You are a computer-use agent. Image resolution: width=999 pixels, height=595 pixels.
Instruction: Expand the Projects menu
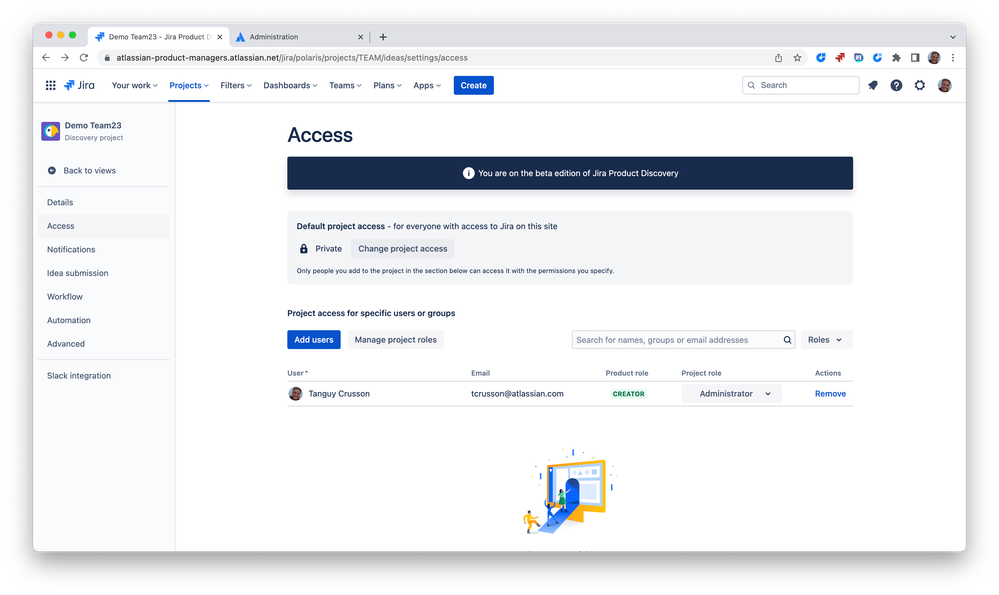pyautogui.click(x=189, y=85)
